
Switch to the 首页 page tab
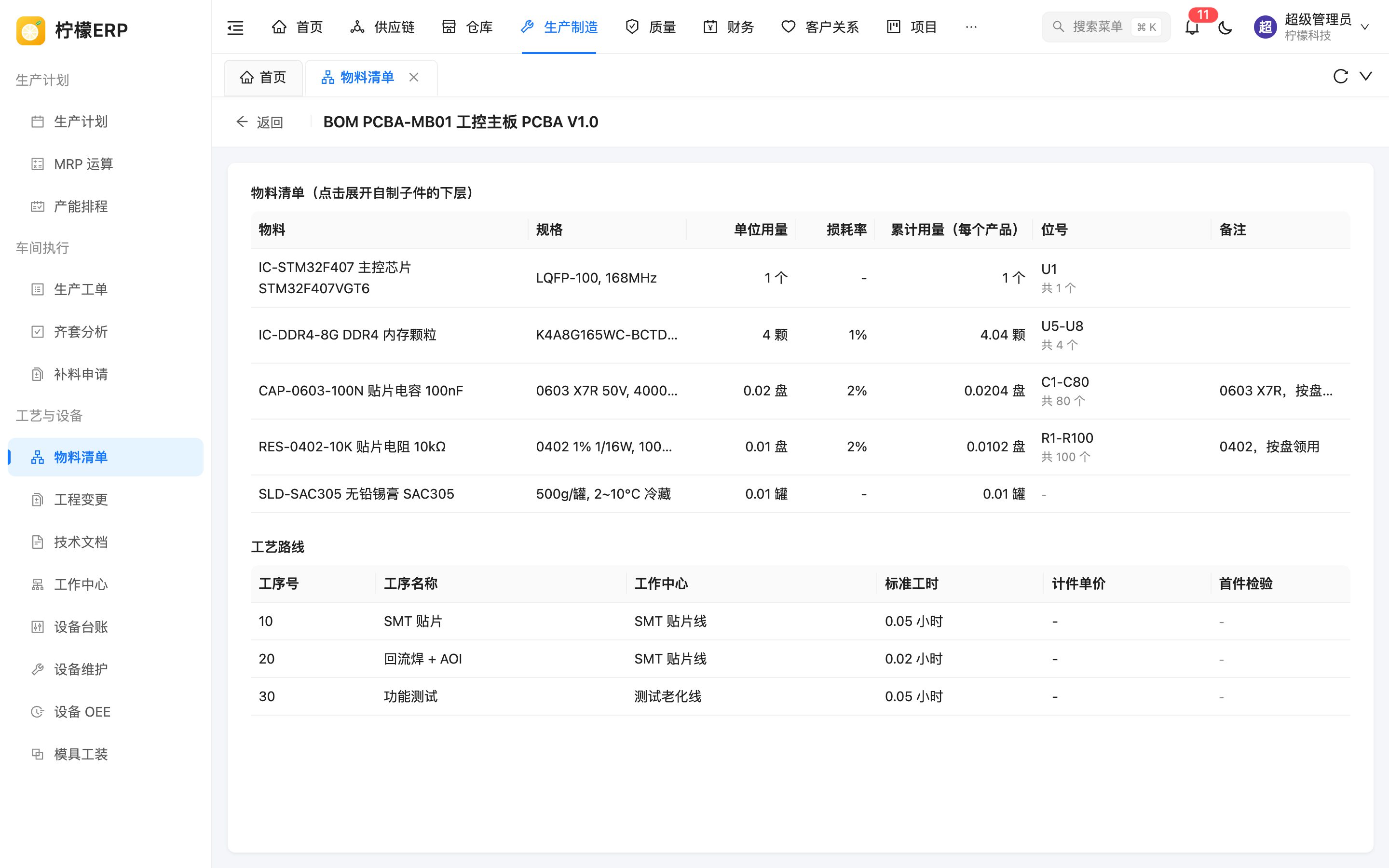[x=263, y=78]
